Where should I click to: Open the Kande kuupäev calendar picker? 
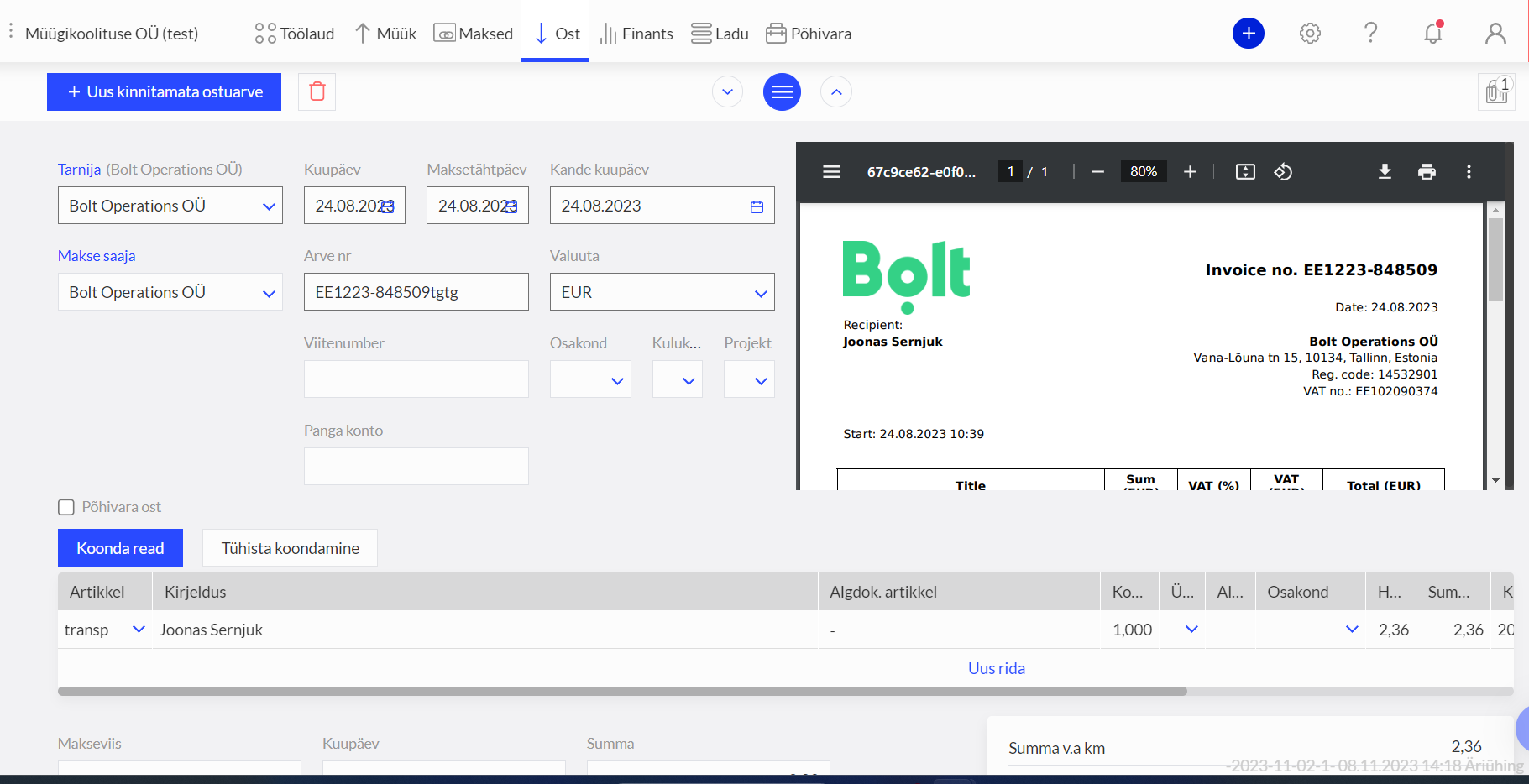[x=757, y=206]
